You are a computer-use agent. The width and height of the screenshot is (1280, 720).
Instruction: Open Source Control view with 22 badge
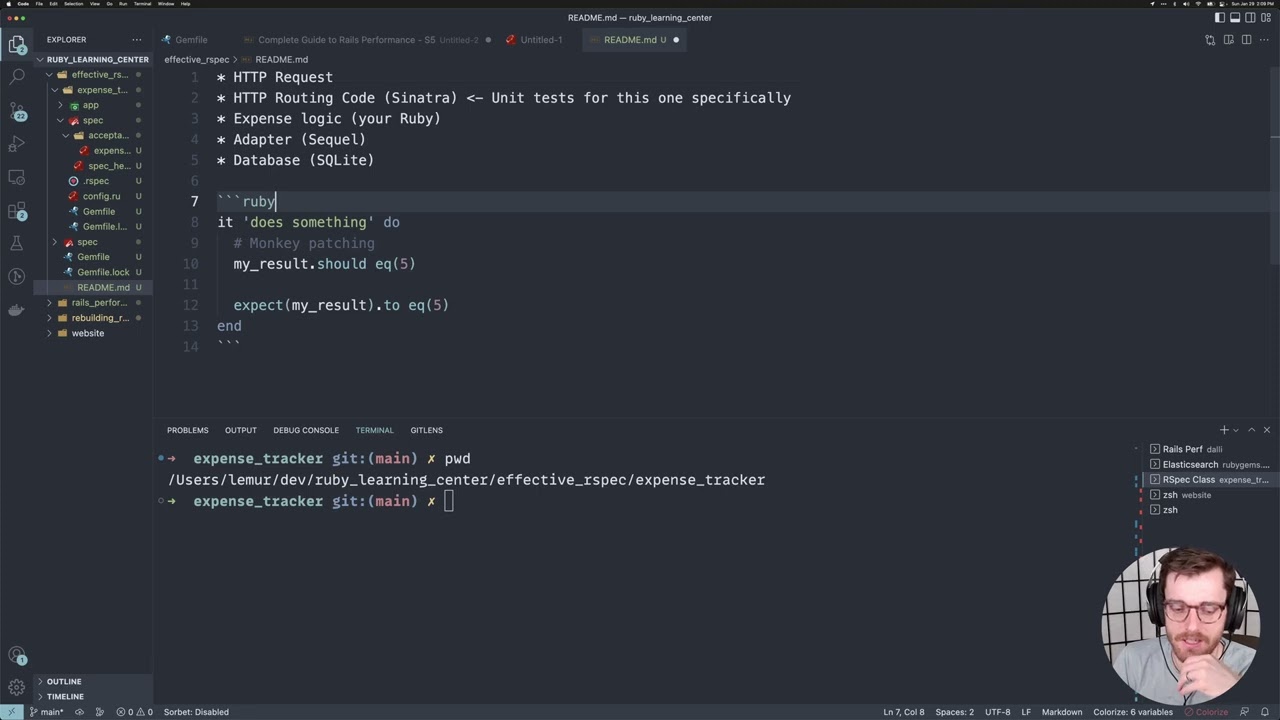(x=16, y=110)
